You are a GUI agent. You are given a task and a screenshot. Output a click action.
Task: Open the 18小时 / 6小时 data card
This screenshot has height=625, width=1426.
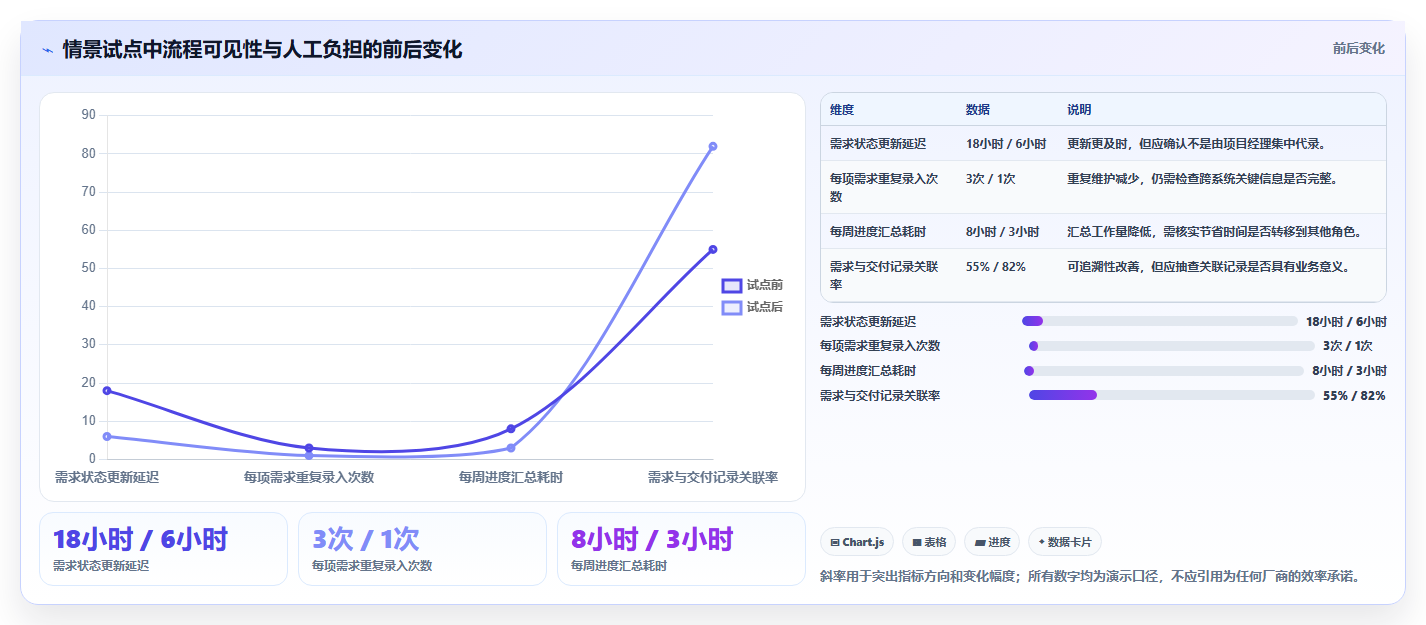tap(163, 549)
